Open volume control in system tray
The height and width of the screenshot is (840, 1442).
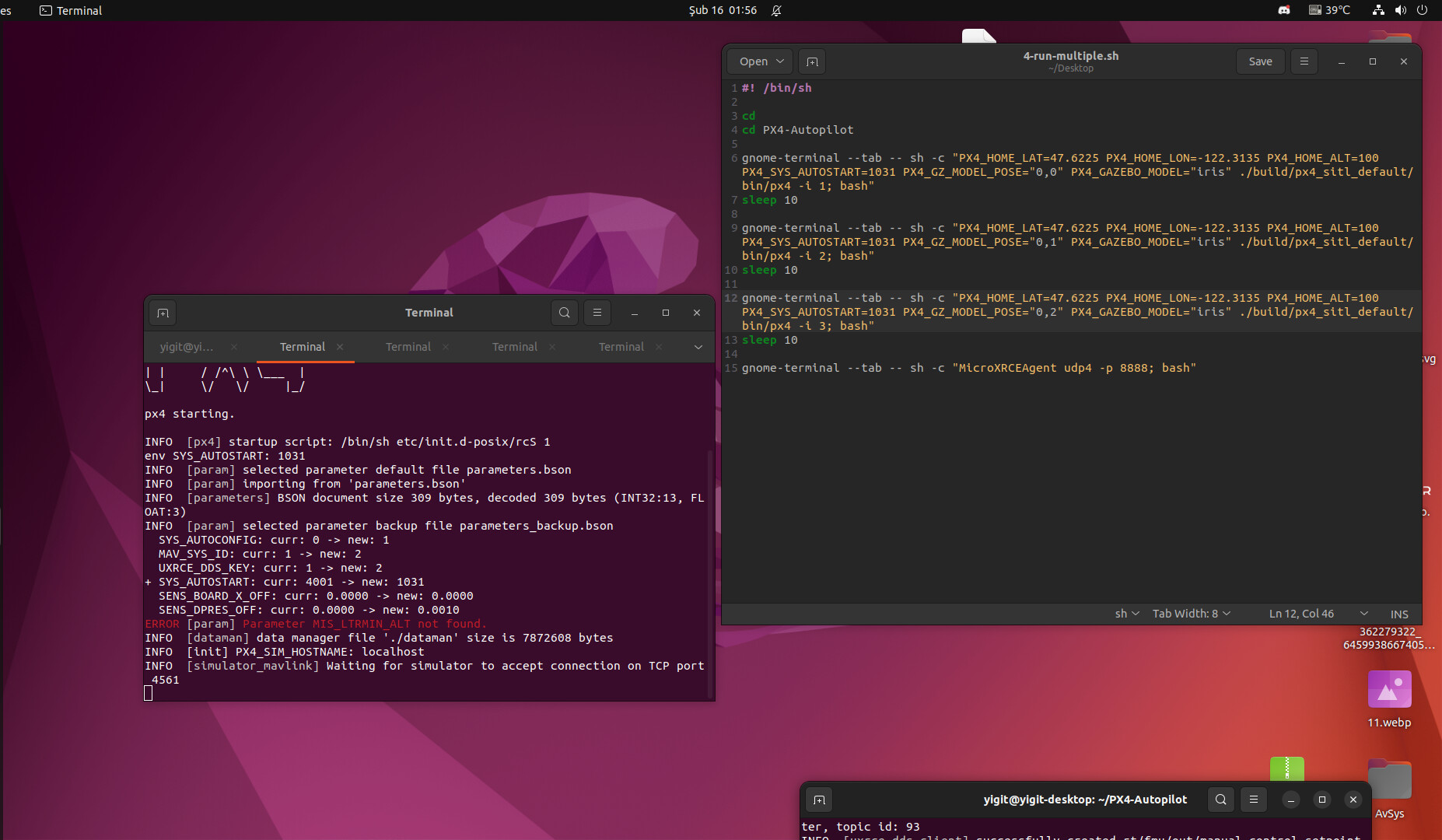tap(1401, 10)
